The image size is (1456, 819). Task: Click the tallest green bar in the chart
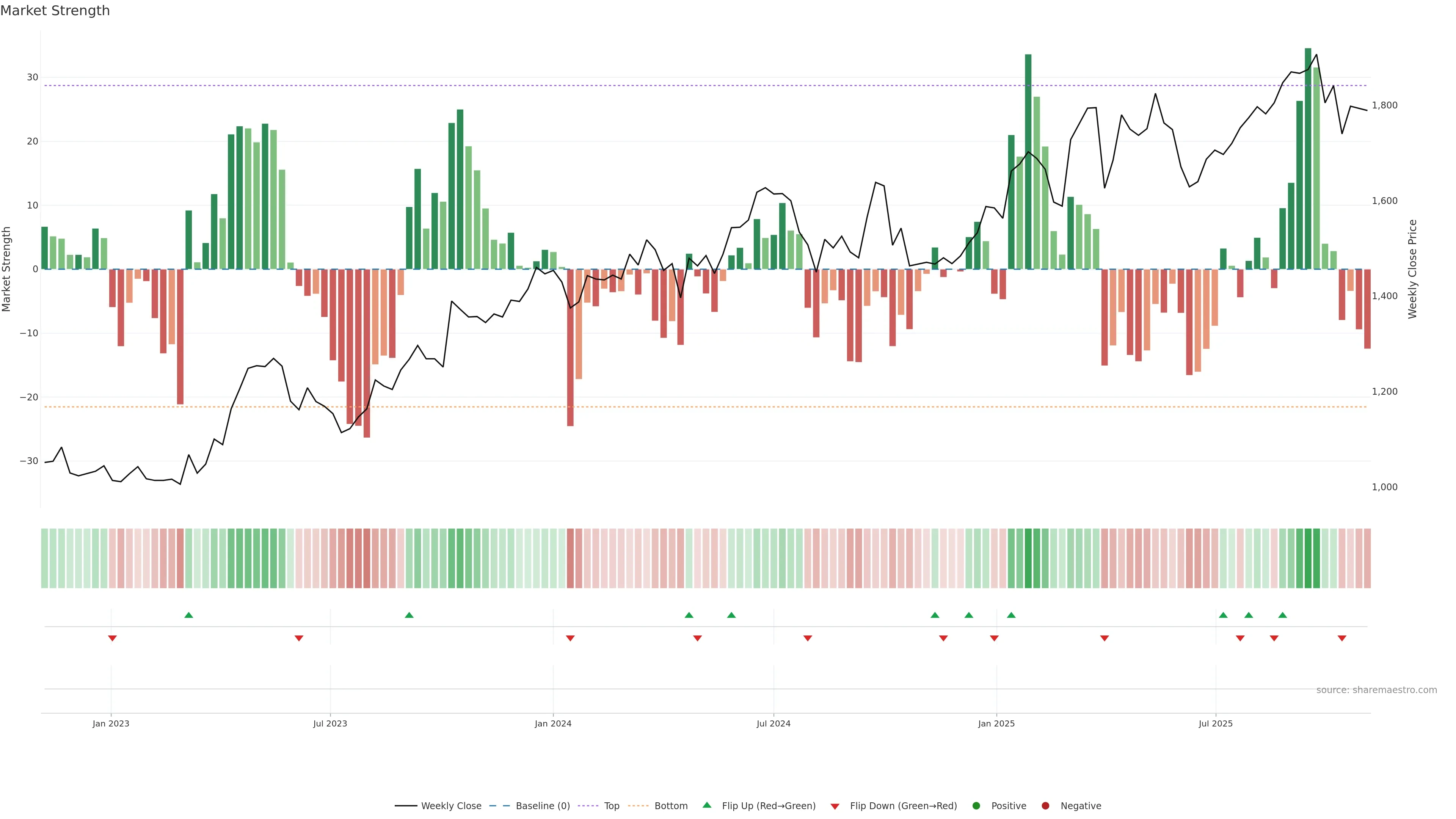pos(1308,158)
